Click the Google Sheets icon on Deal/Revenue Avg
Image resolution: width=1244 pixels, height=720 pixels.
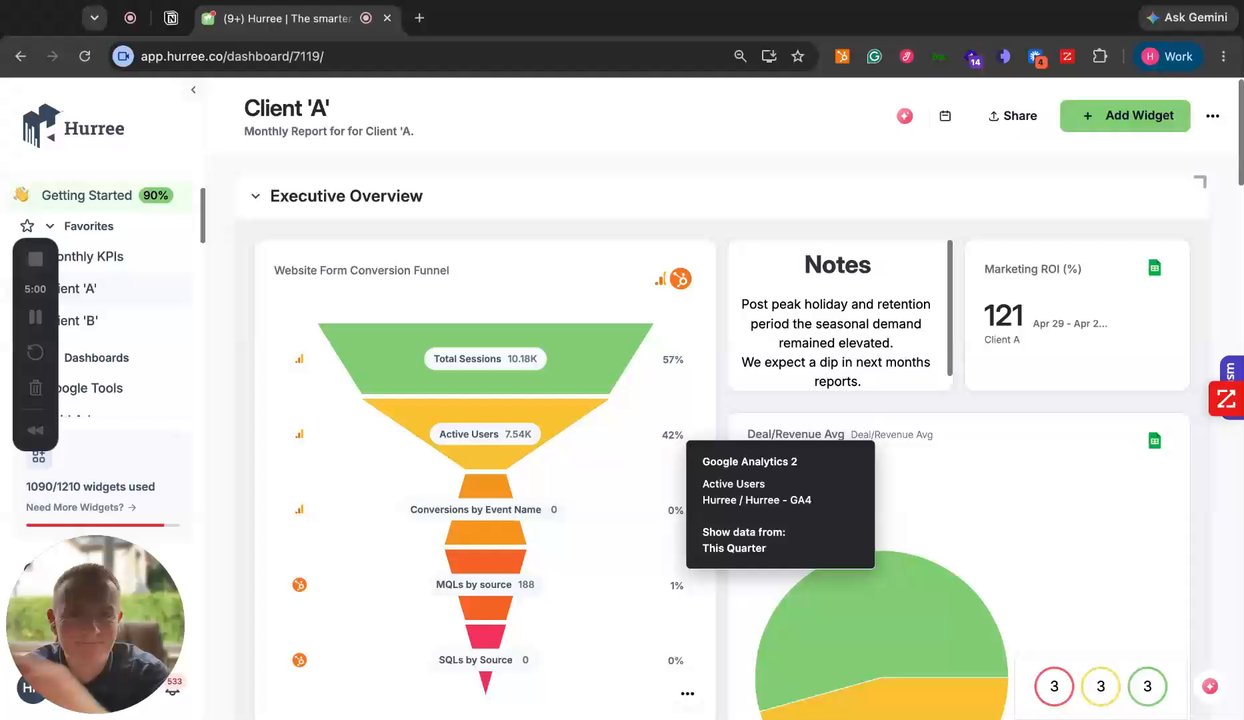[x=1154, y=440]
